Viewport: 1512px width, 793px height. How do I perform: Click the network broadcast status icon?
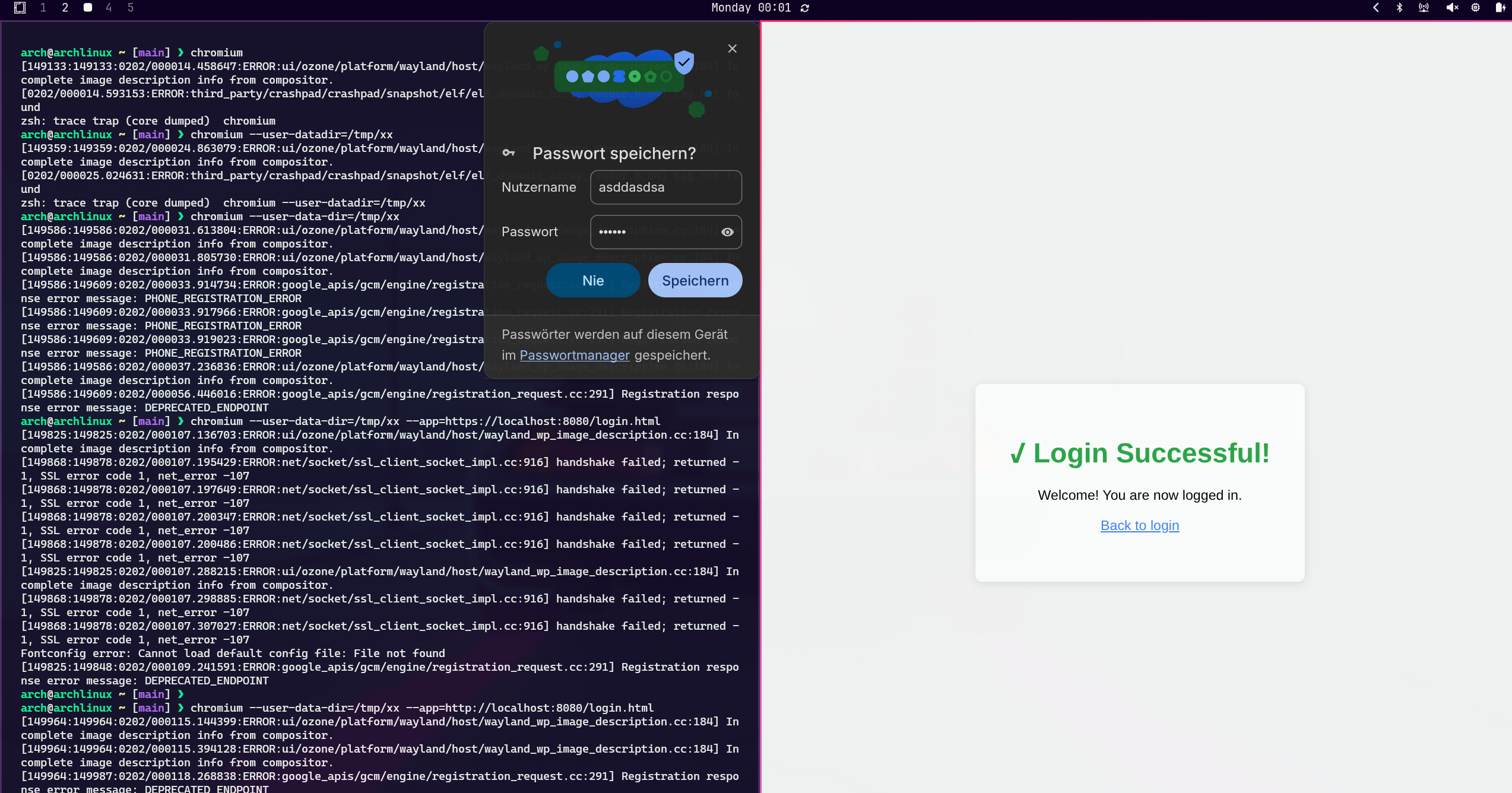pos(1424,8)
